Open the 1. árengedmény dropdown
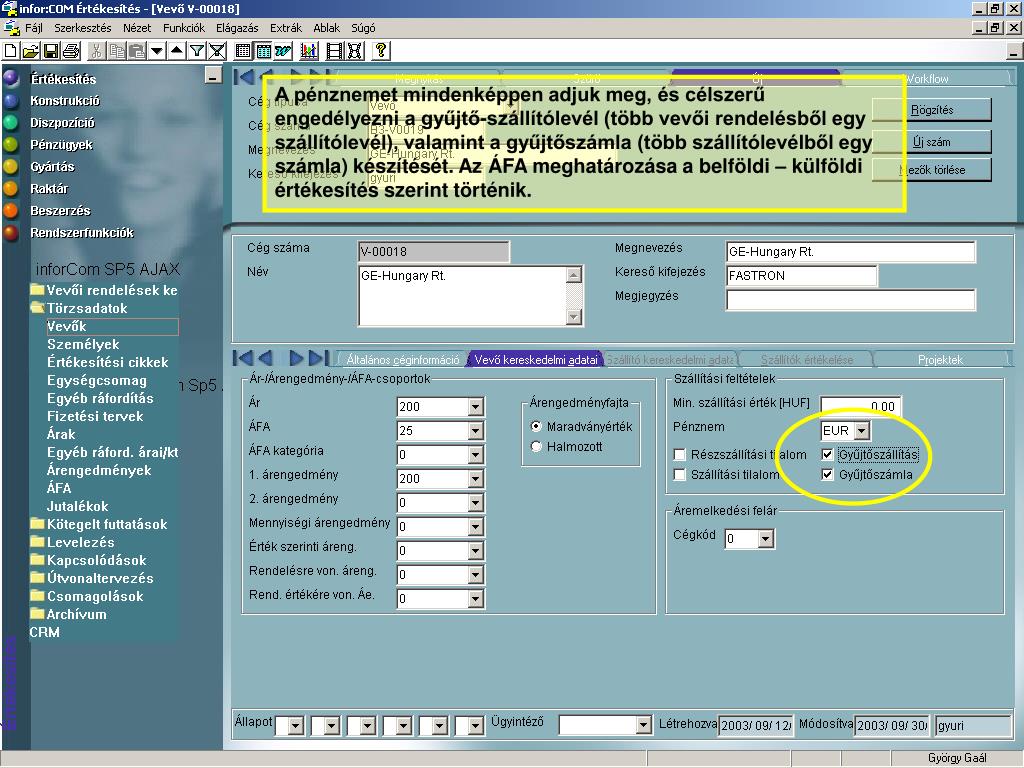1024x768 pixels. tap(475, 479)
